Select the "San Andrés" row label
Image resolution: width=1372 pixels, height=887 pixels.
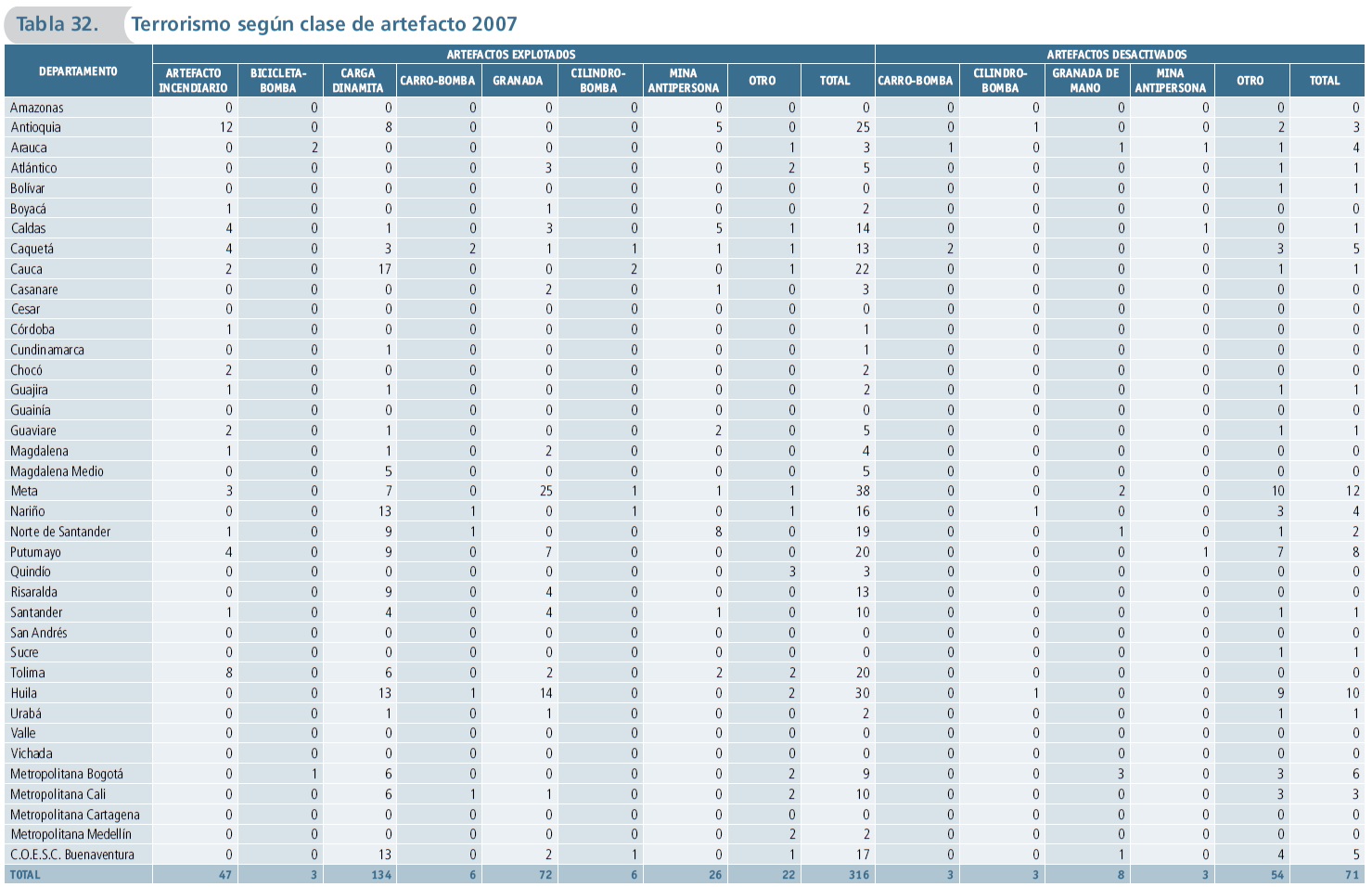pyautogui.click(x=39, y=633)
